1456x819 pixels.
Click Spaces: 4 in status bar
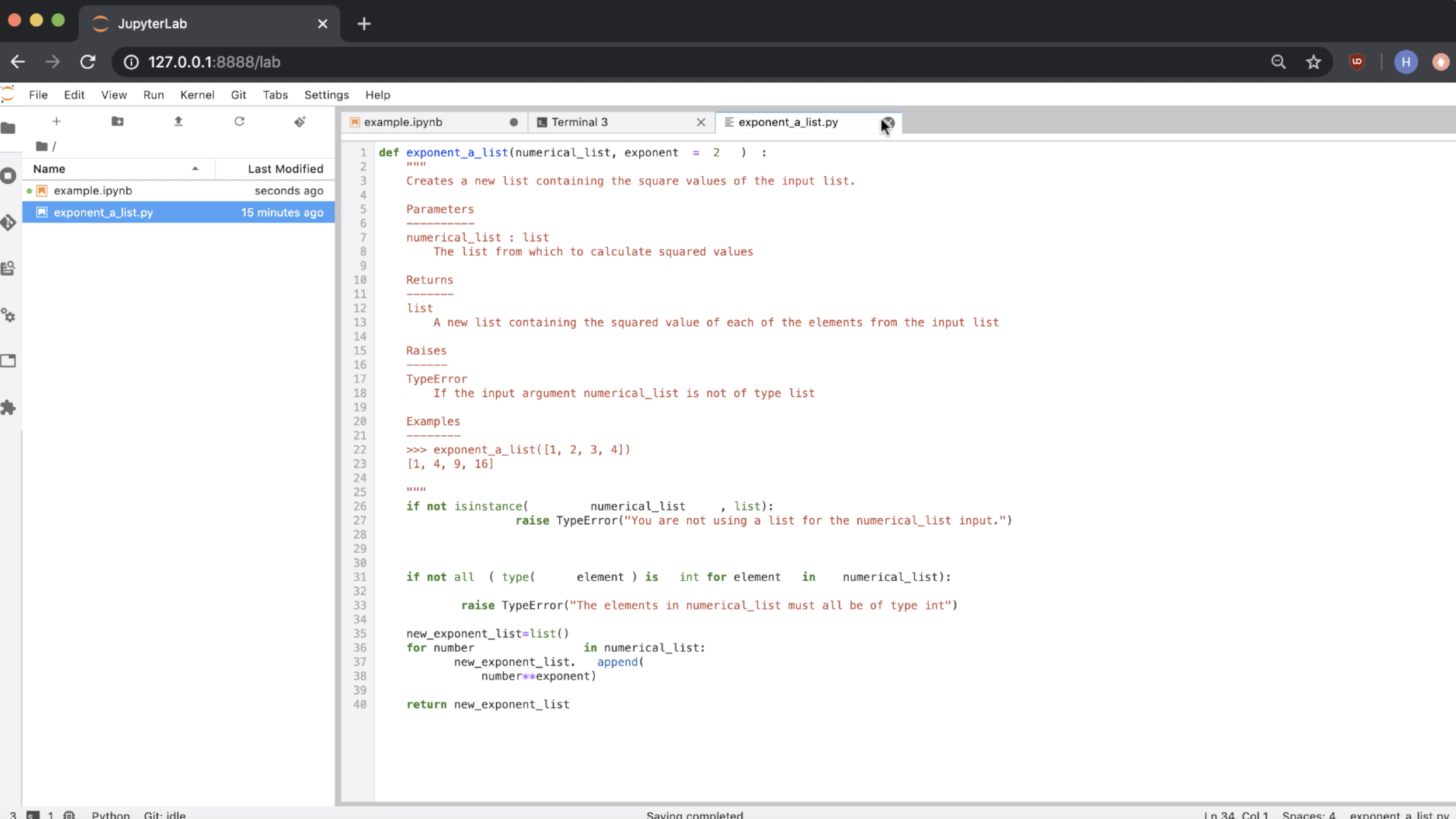coord(1308,815)
